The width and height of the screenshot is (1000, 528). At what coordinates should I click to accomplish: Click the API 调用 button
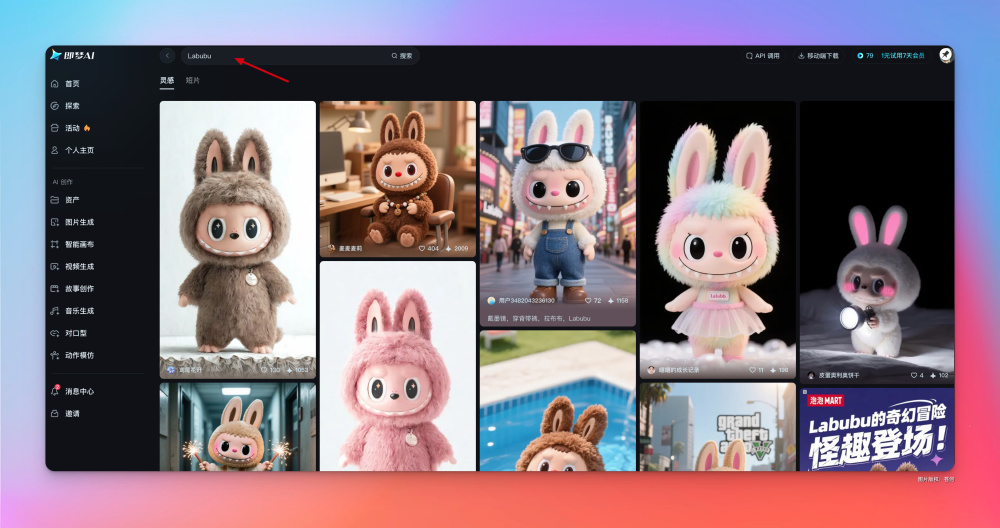763,56
